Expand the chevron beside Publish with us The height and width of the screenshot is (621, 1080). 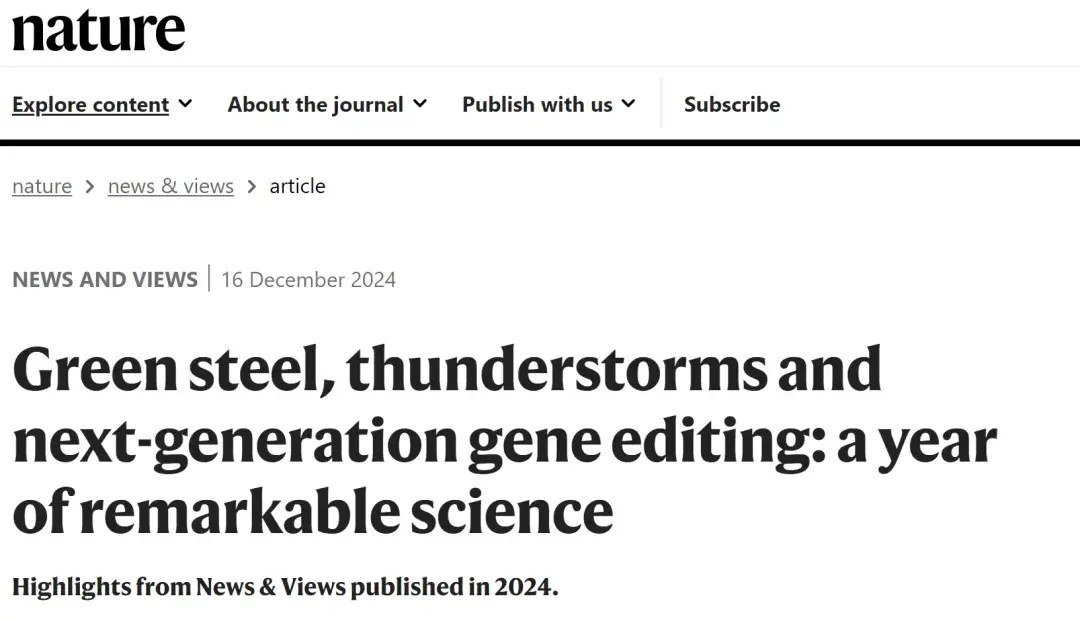[x=628, y=104]
